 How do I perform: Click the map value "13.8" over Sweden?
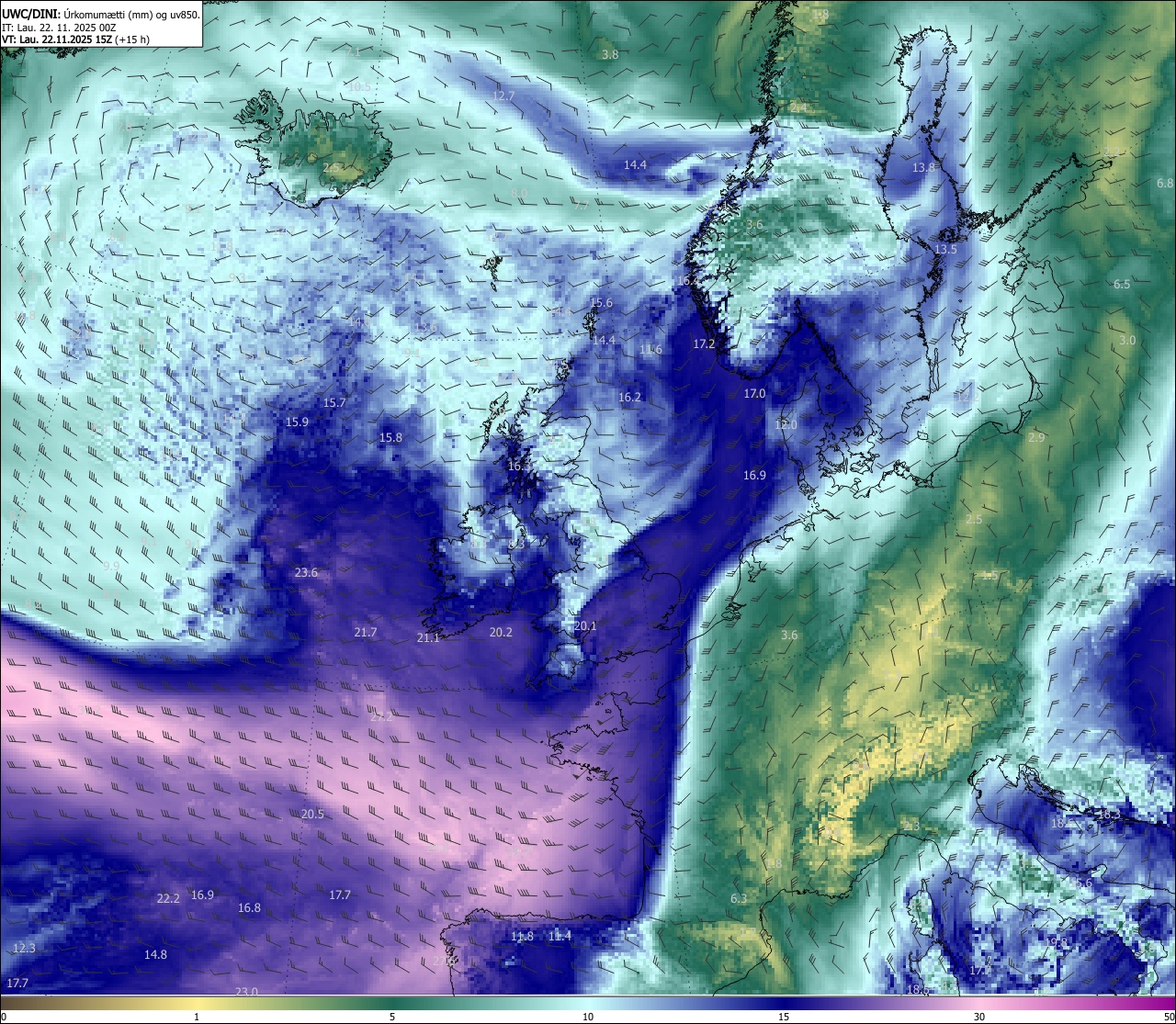923,167
